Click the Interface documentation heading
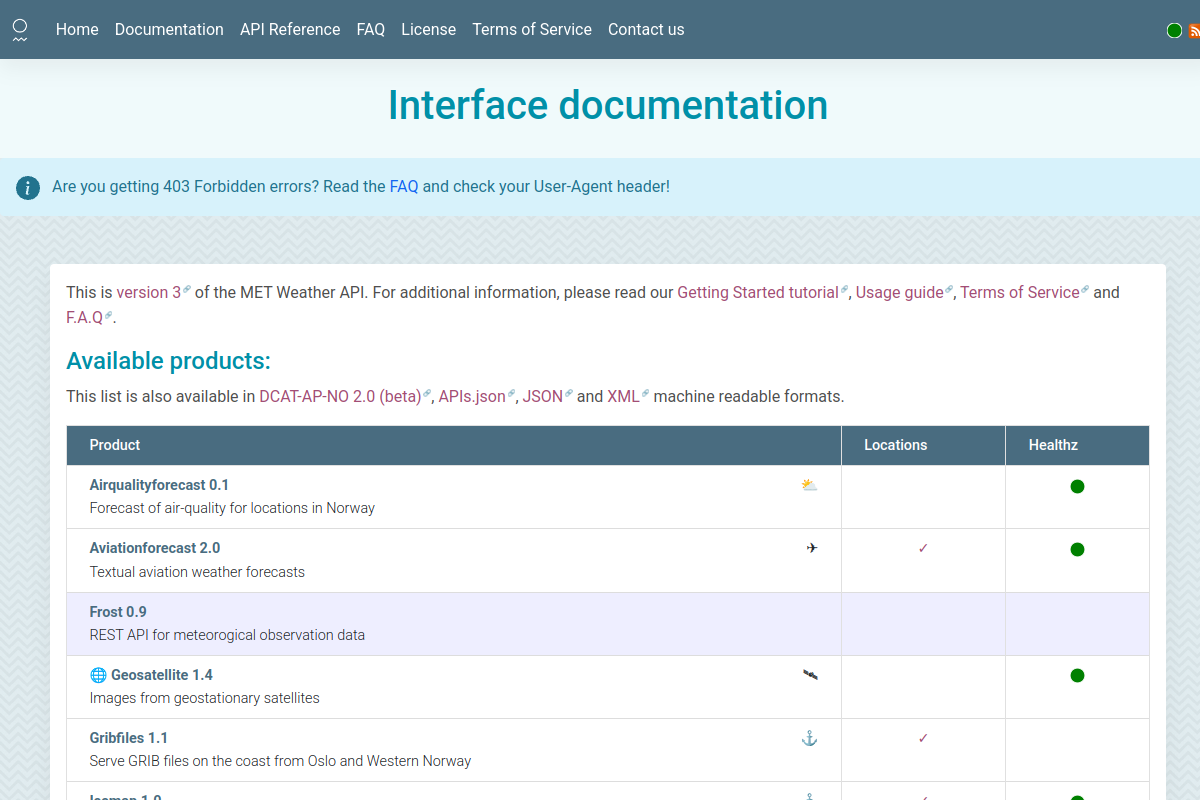1200x800 pixels. point(608,105)
